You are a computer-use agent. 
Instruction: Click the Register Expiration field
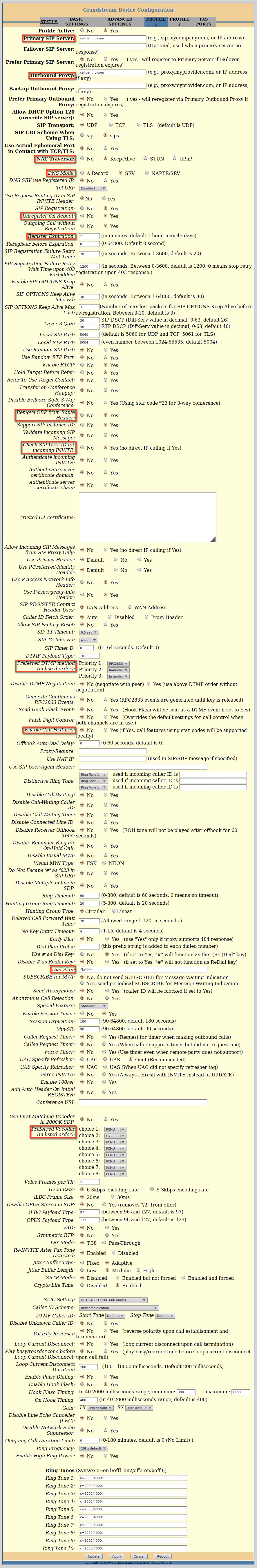(90, 236)
